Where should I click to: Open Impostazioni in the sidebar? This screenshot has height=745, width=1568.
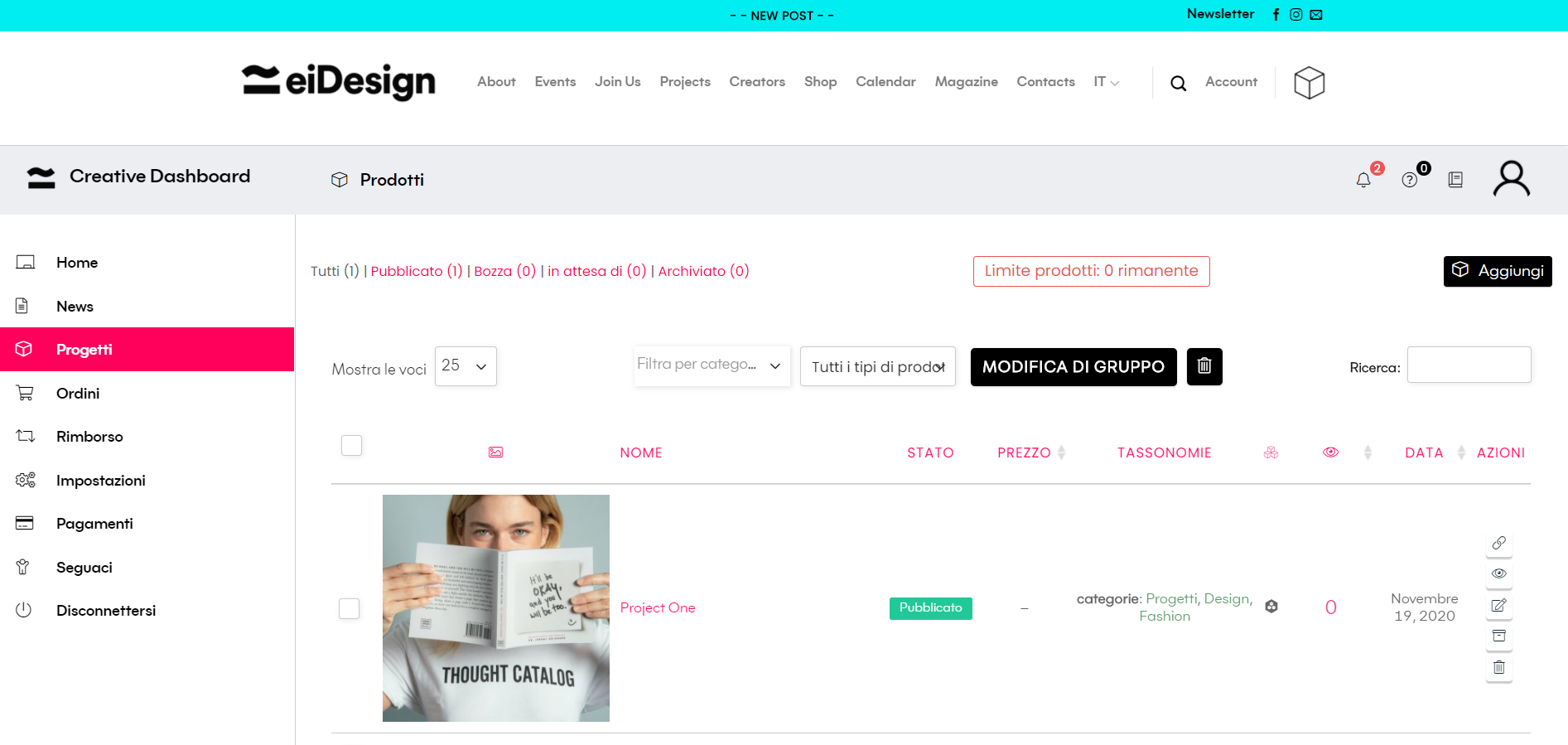(x=100, y=481)
